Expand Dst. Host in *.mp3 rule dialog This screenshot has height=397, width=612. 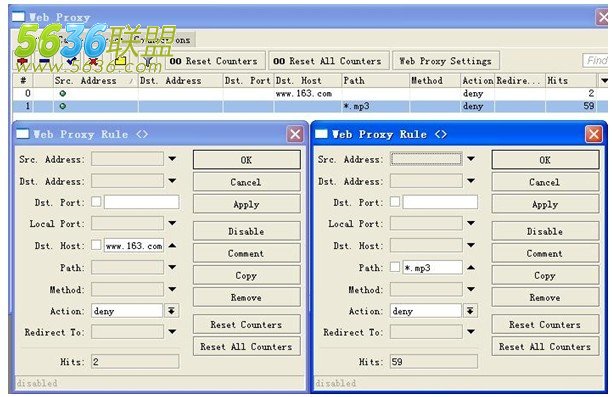(x=471, y=246)
